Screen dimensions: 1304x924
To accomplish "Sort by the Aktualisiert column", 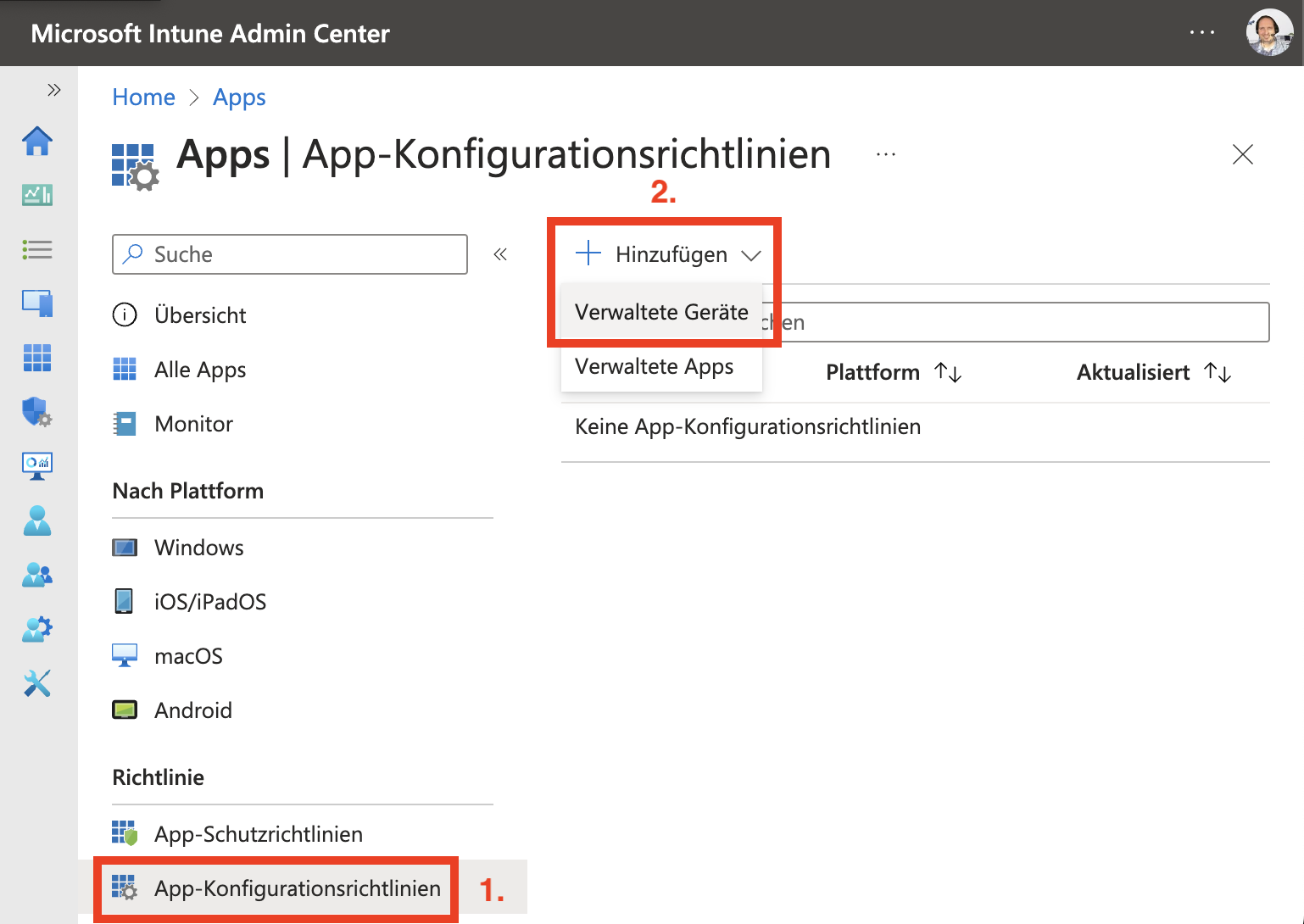I will point(1154,372).
